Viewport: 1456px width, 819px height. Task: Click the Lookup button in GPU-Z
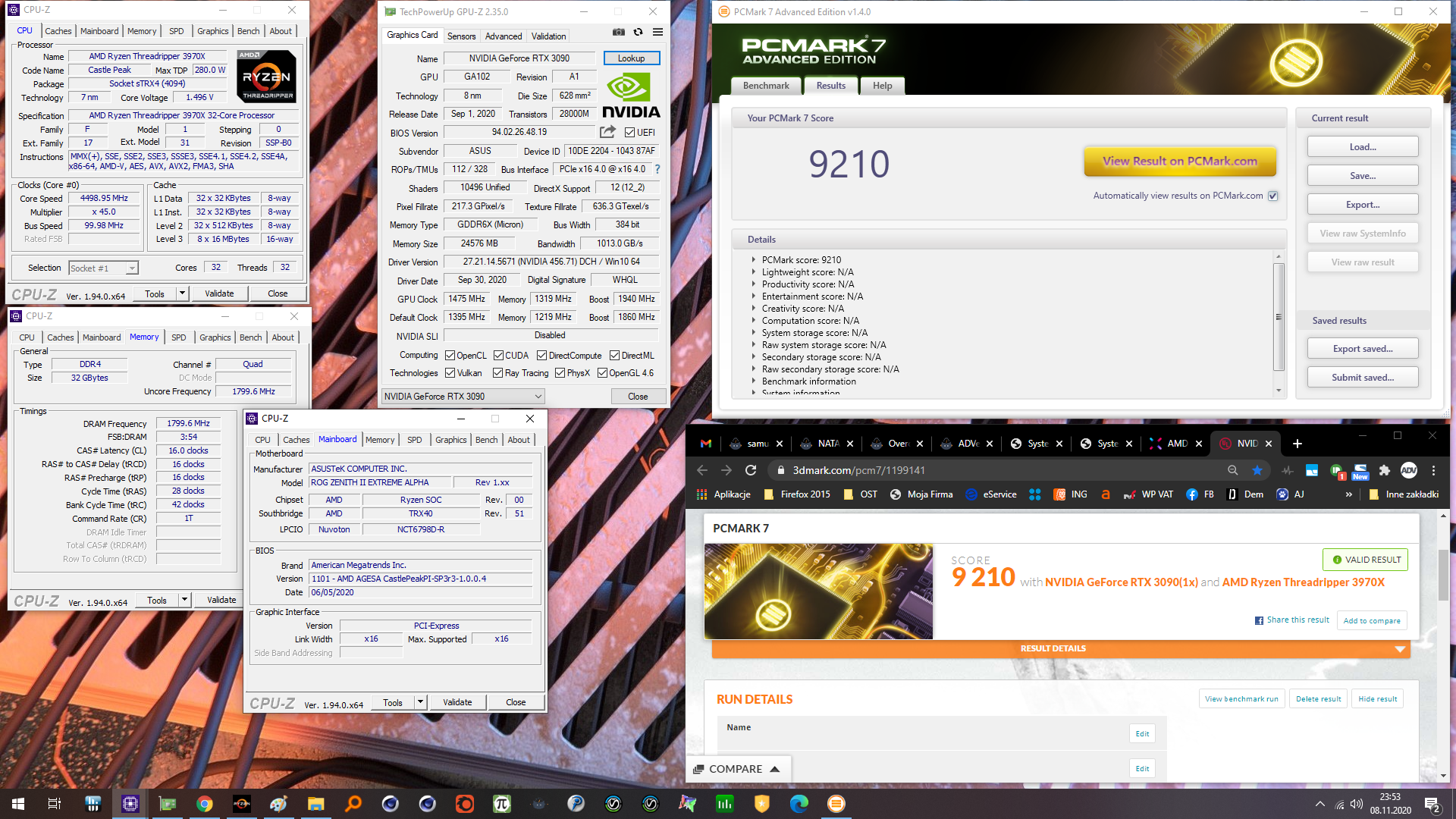click(x=631, y=58)
